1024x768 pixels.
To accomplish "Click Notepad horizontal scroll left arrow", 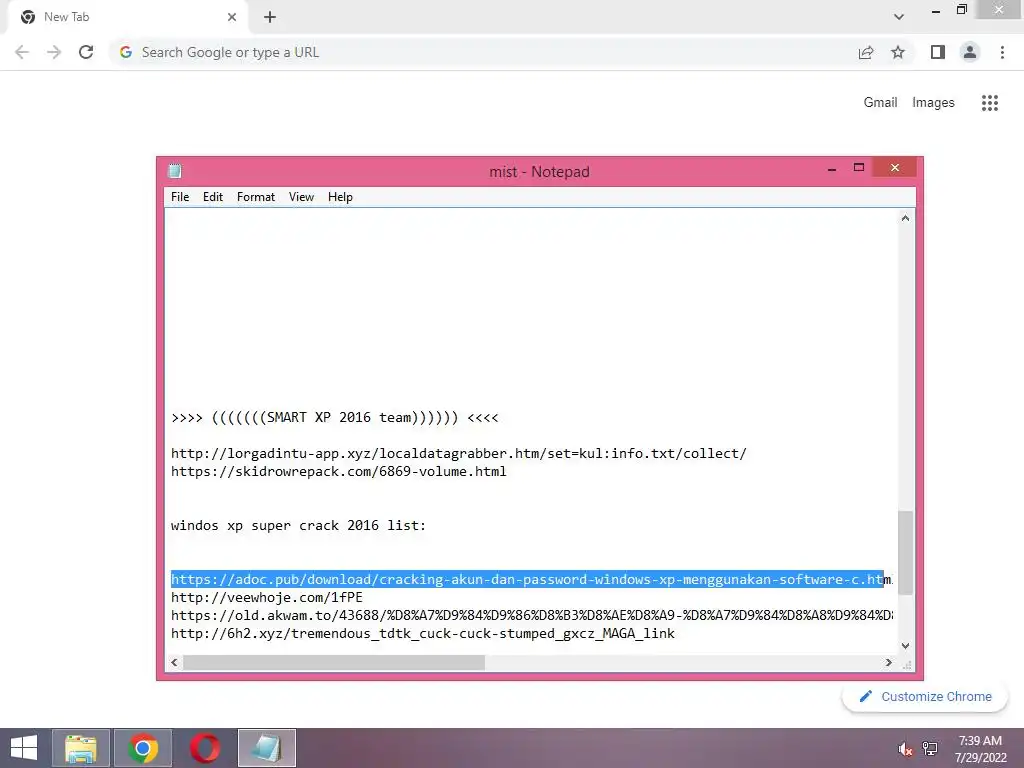I will pos(174,662).
